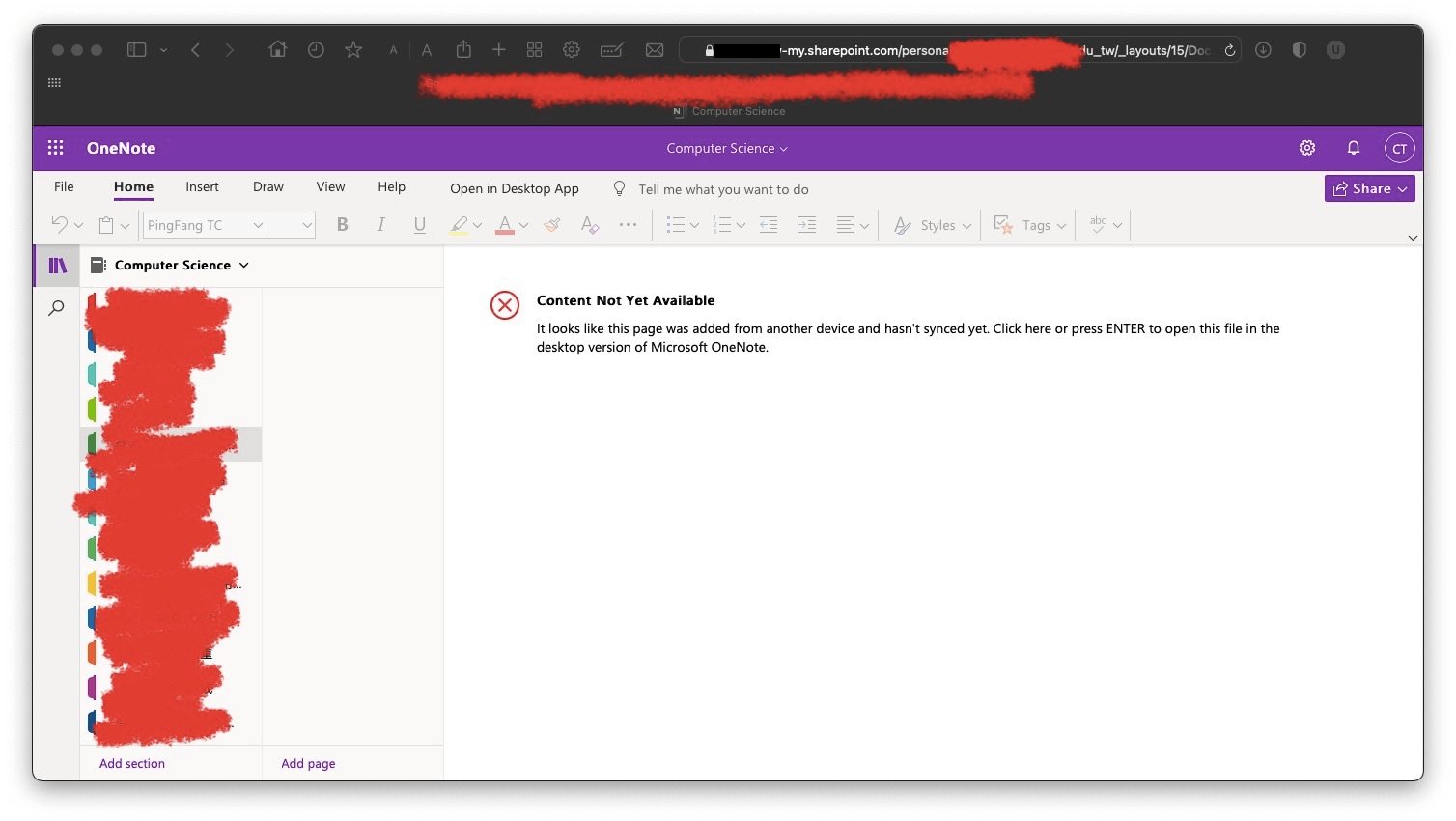Expand the undo options arrow
The image size is (1456, 821).
point(79,226)
